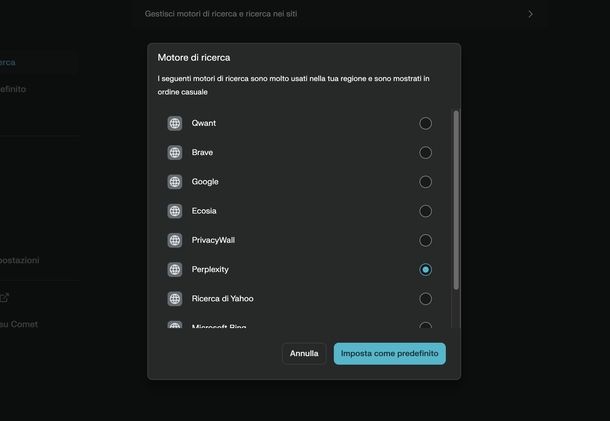Select the PrivacyWall radio button
This screenshot has width=610, height=421.
click(426, 240)
